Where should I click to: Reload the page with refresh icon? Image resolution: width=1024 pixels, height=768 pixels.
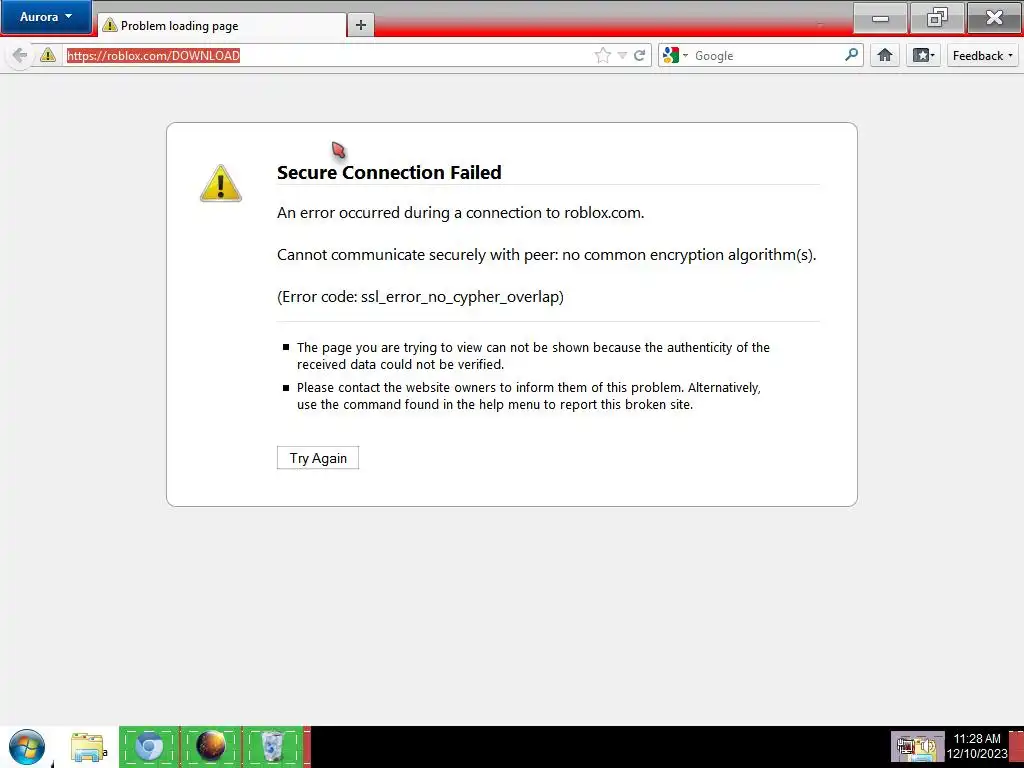(x=640, y=56)
